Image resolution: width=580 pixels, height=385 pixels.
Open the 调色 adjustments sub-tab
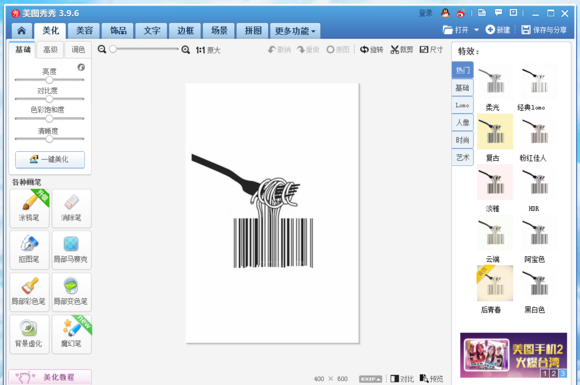click(78, 50)
